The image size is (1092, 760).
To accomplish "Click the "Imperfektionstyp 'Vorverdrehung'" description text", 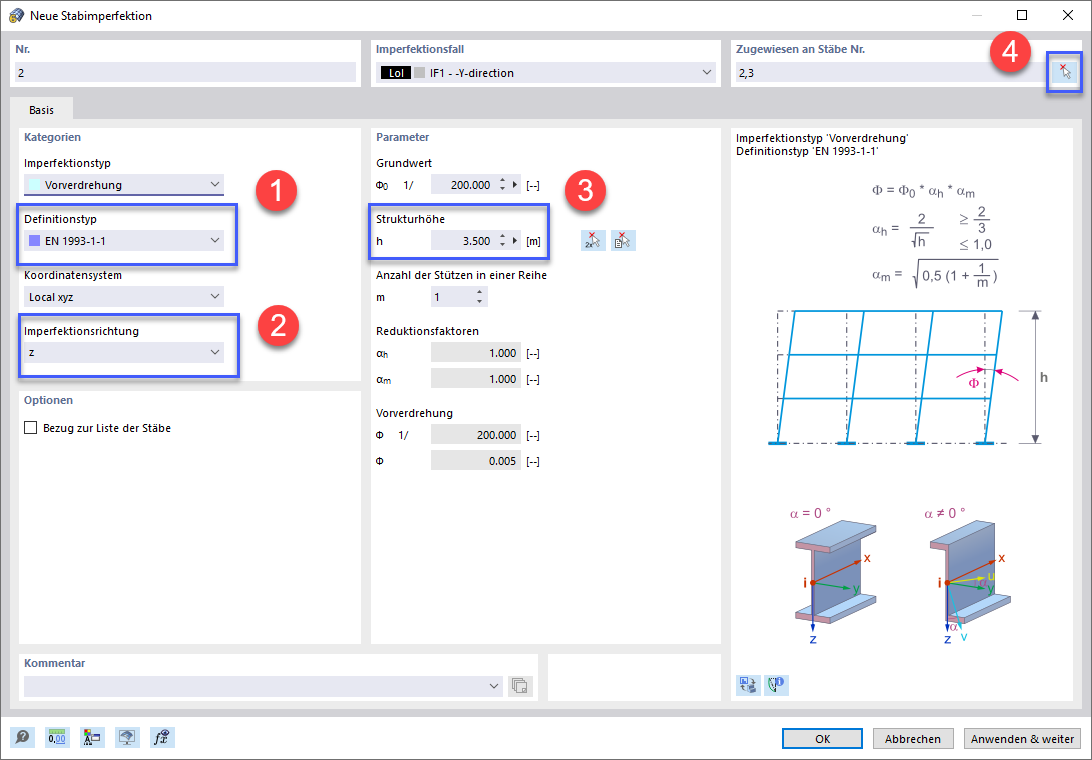I will click(822, 138).
